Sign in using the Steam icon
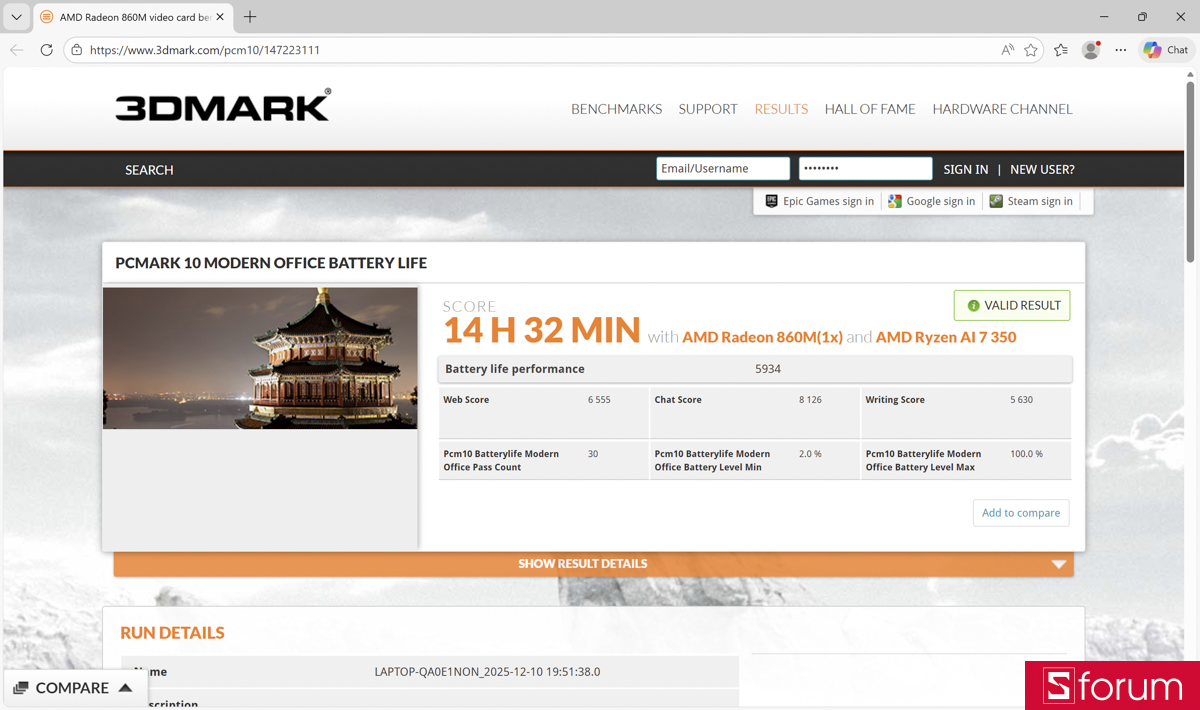This screenshot has height=710, width=1200. [x=996, y=200]
